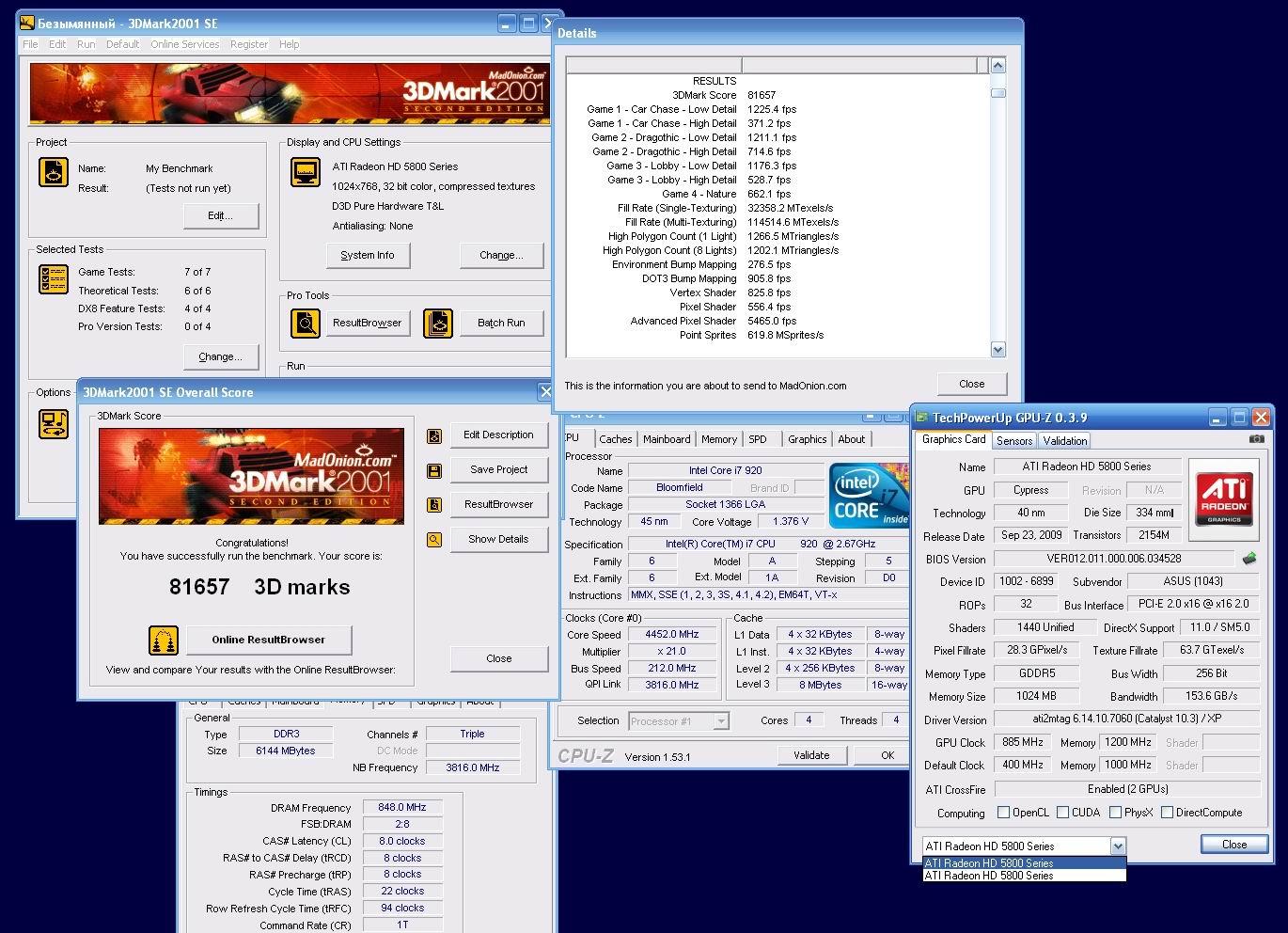Viewport: 1288px width, 933px height.
Task: Click the Show Details magnifier icon
Action: coord(434,540)
